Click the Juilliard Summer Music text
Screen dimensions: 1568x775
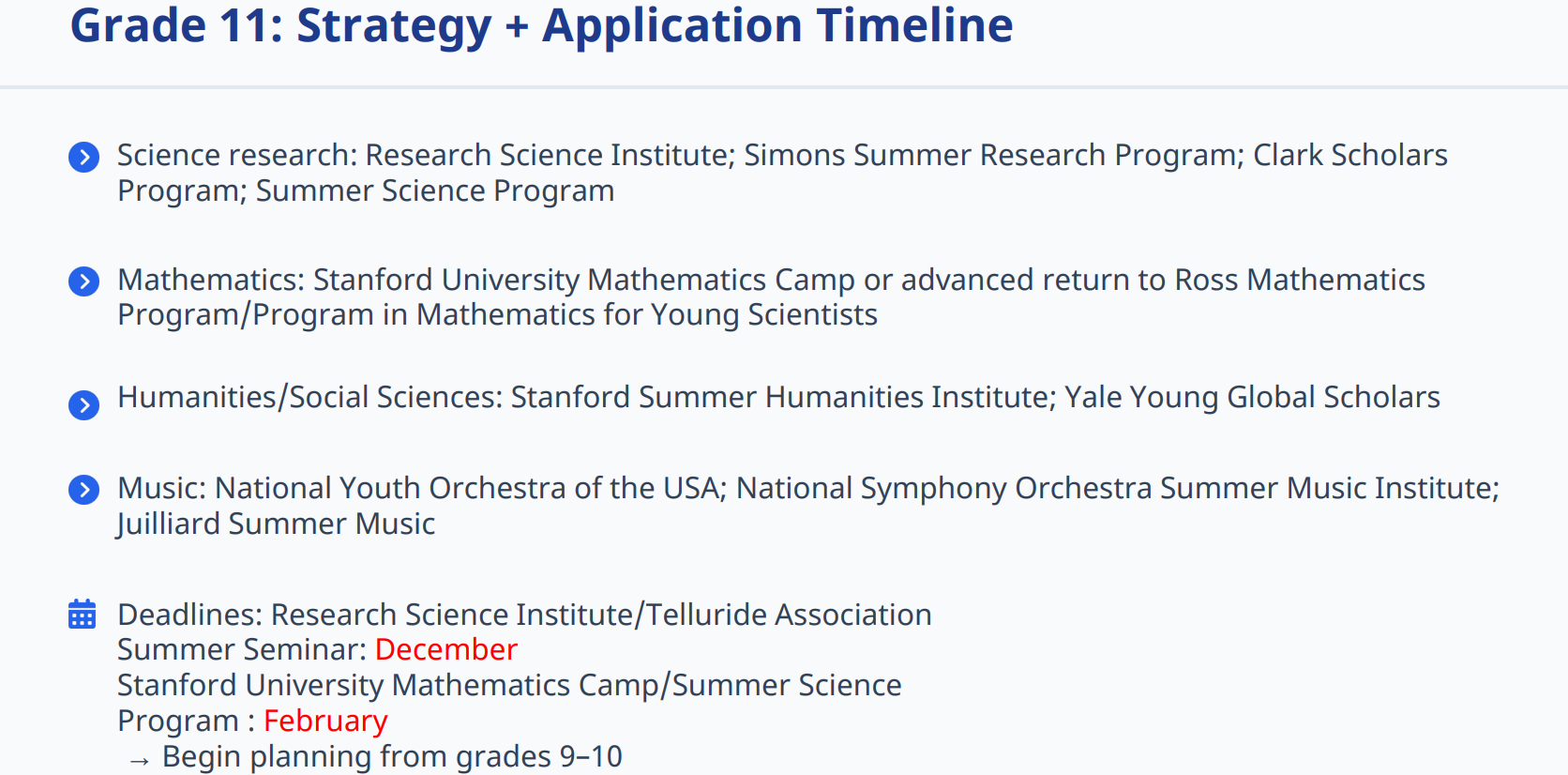pos(276,524)
